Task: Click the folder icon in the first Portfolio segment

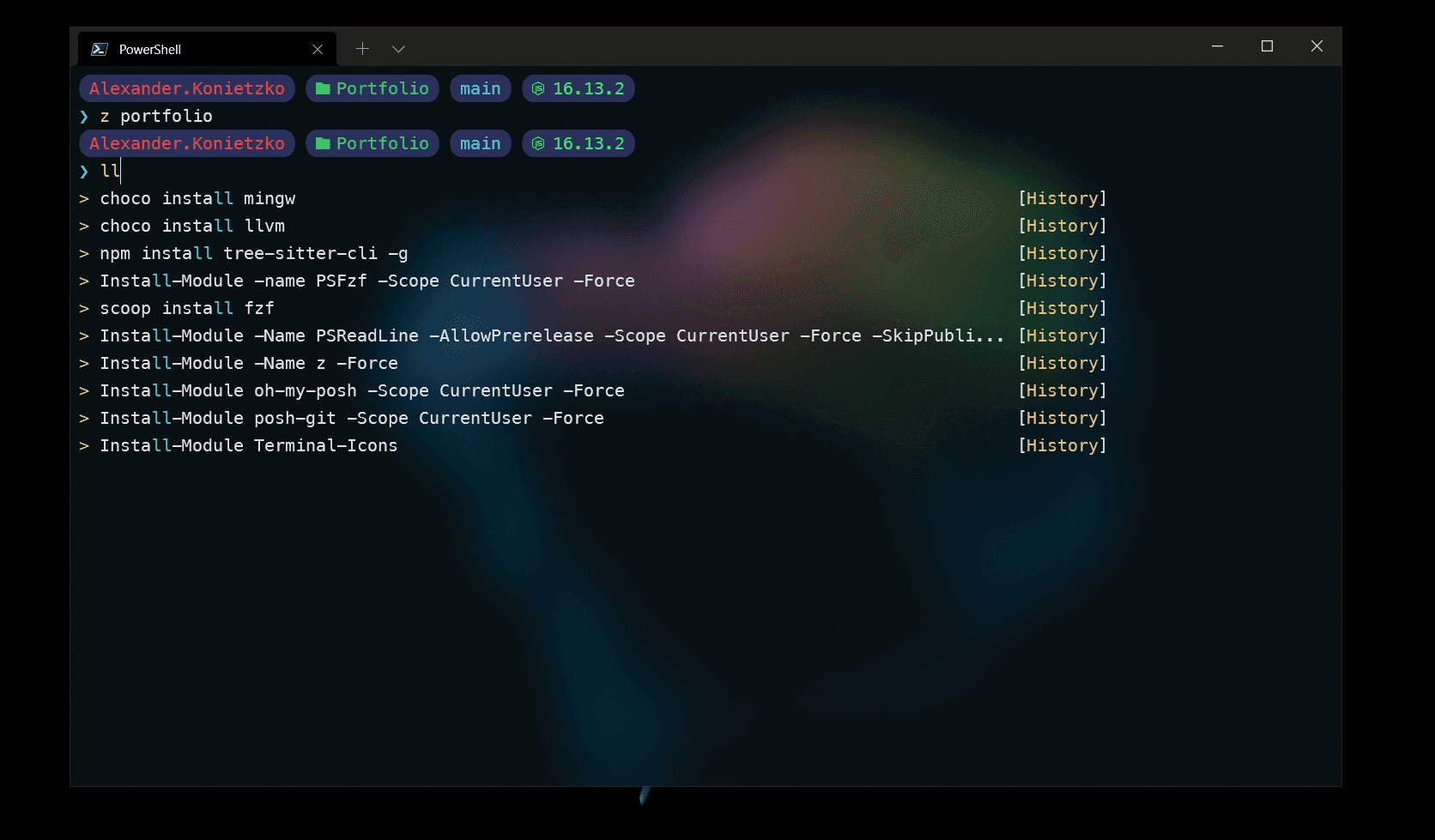Action: [x=323, y=88]
